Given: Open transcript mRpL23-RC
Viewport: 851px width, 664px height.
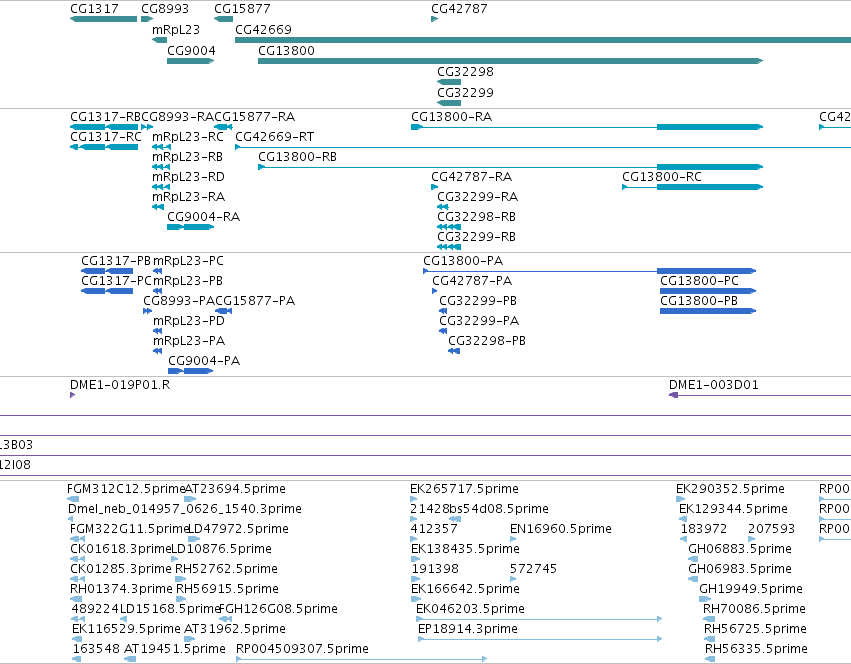Looking at the screenshot, I should coord(188,137).
